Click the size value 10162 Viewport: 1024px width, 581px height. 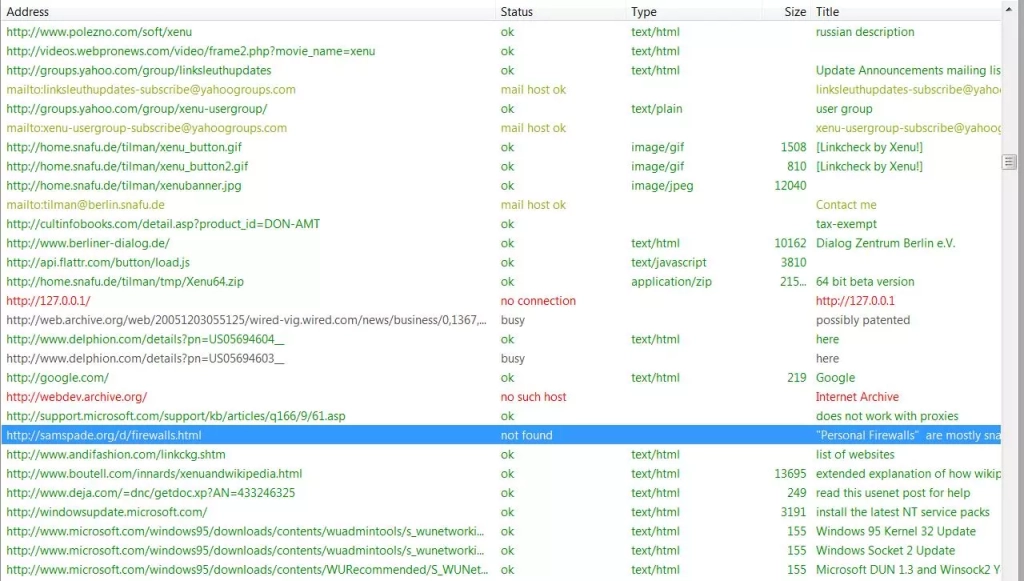(x=790, y=243)
